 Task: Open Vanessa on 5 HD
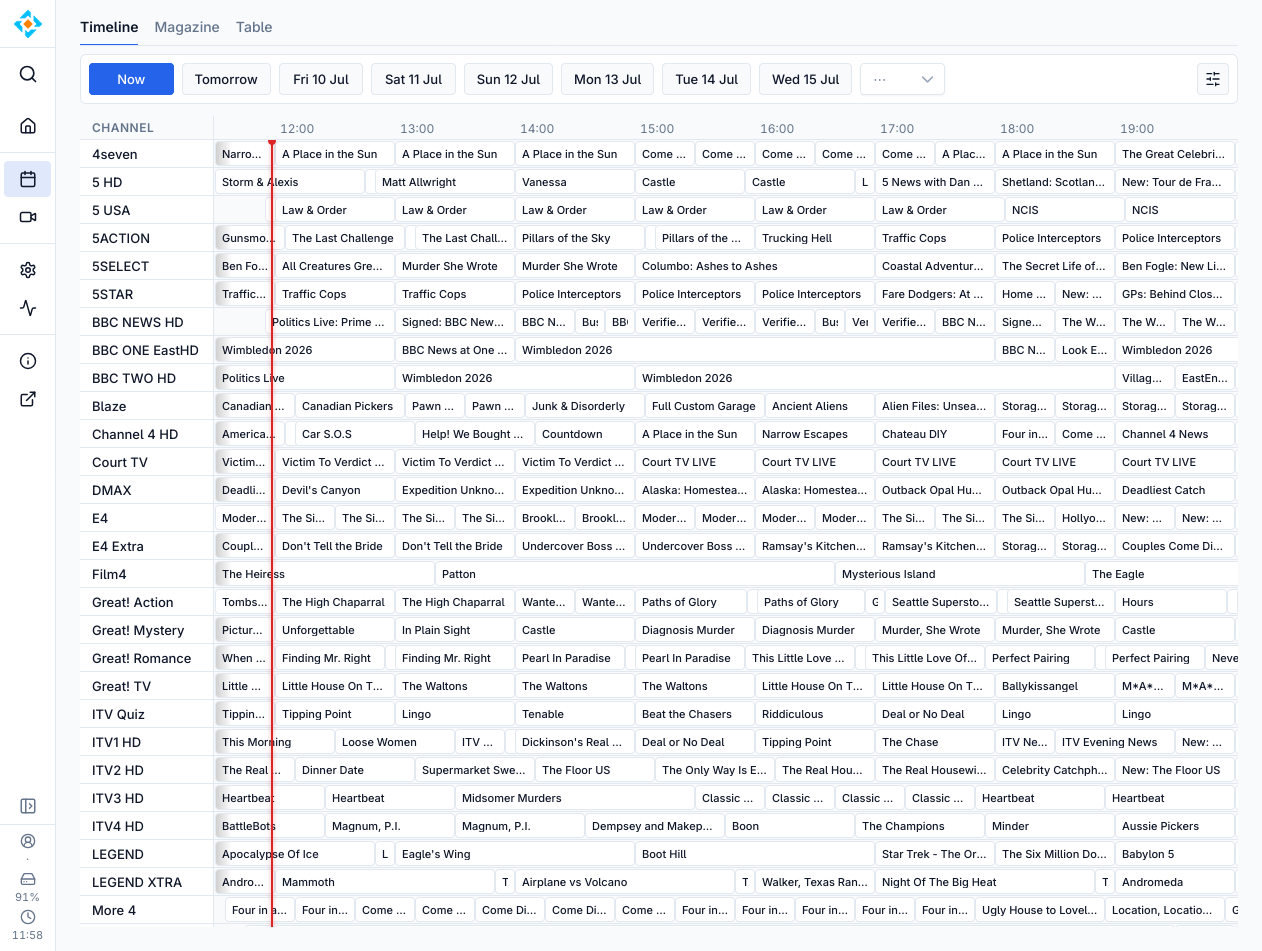click(575, 182)
